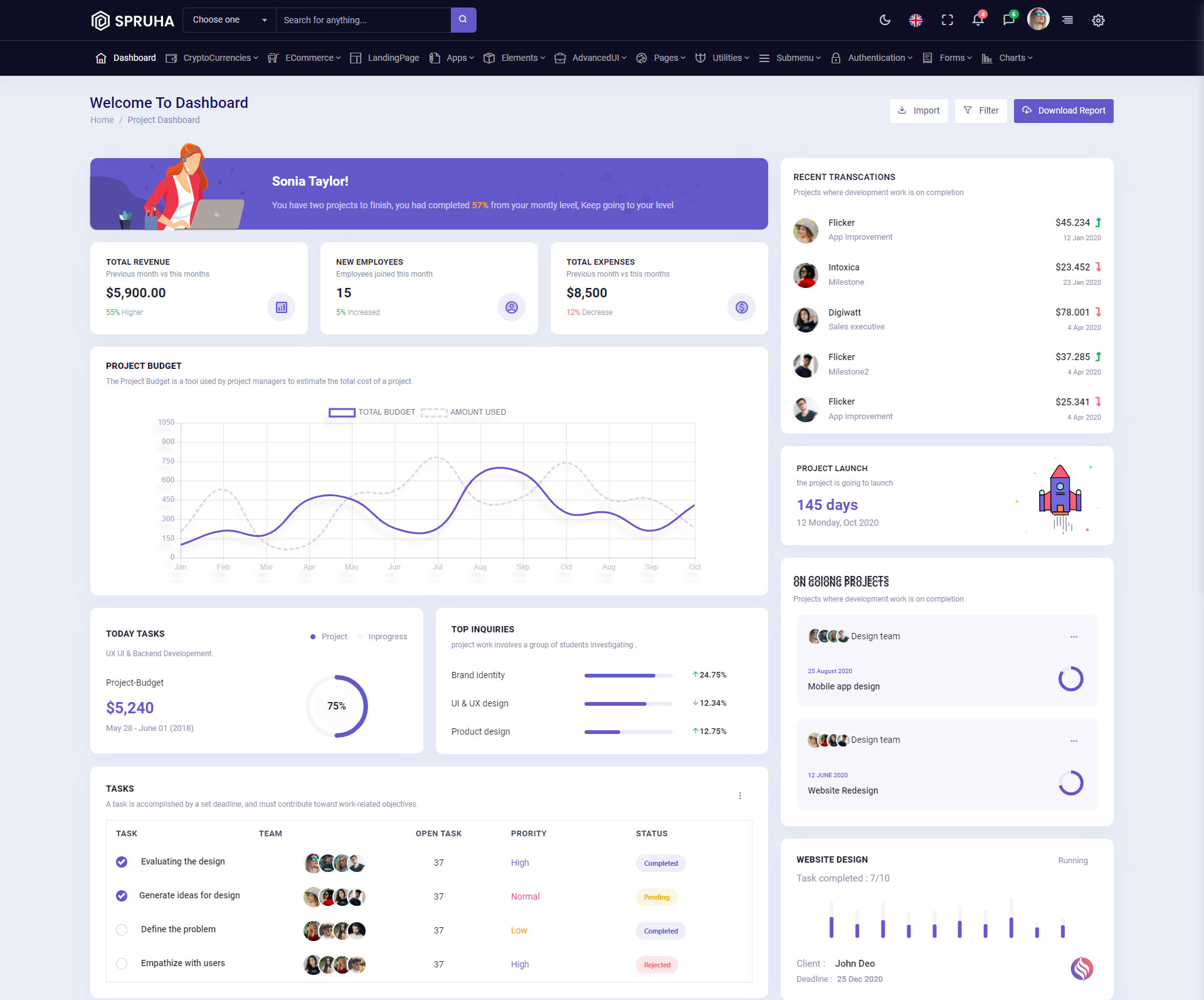Click the header hamburger sidebar icon
Screen dimensions: 1204x1000
click(1067, 20)
